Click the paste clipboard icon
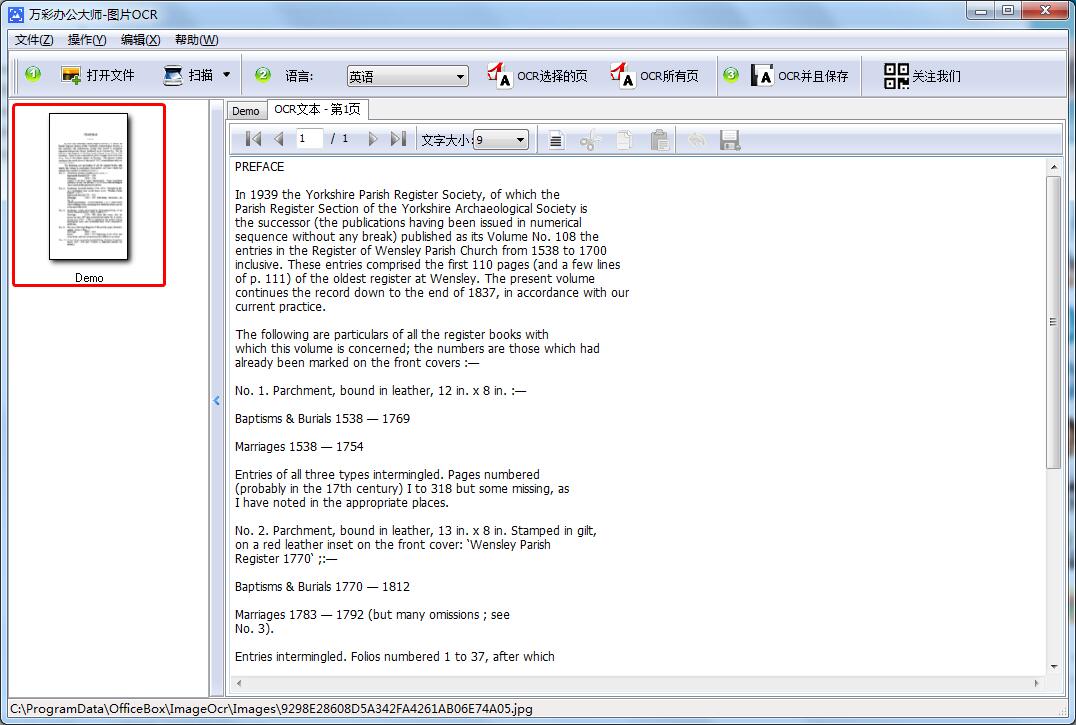Image resolution: width=1076 pixels, height=725 pixels. pyautogui.click(x=659, y=140)
